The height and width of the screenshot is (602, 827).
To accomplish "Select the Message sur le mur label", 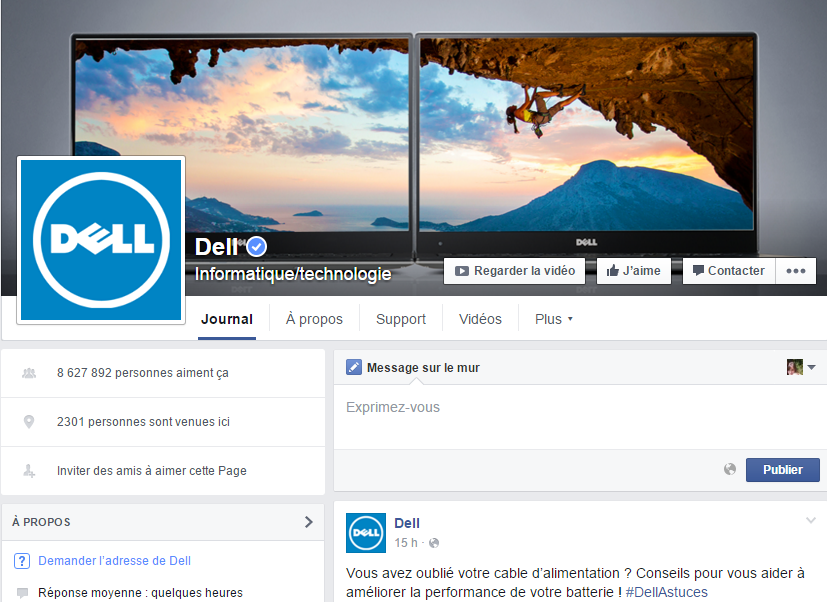I will coord(423,368).
